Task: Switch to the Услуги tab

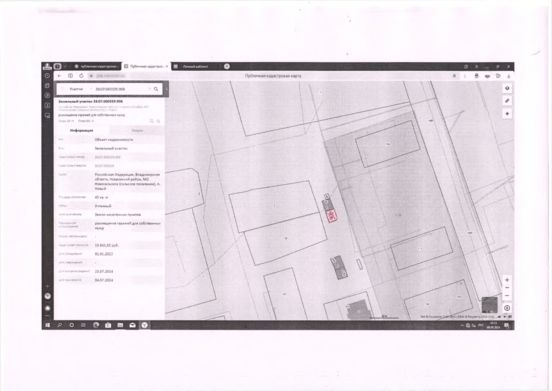Action: 137,131
